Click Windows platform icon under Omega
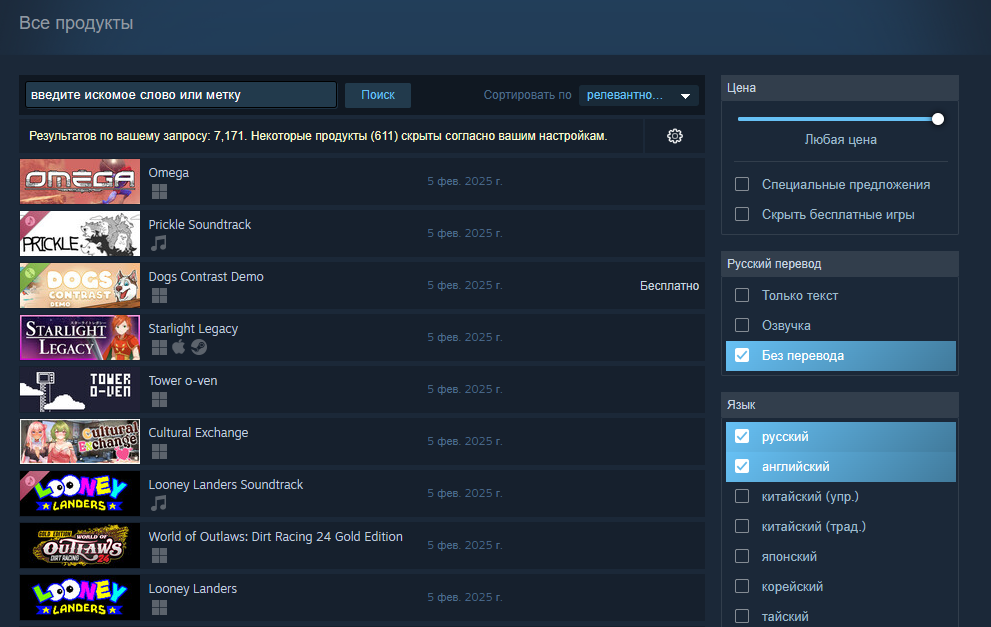The height and width of the screenshot is (627, 991). click(159, 192)
